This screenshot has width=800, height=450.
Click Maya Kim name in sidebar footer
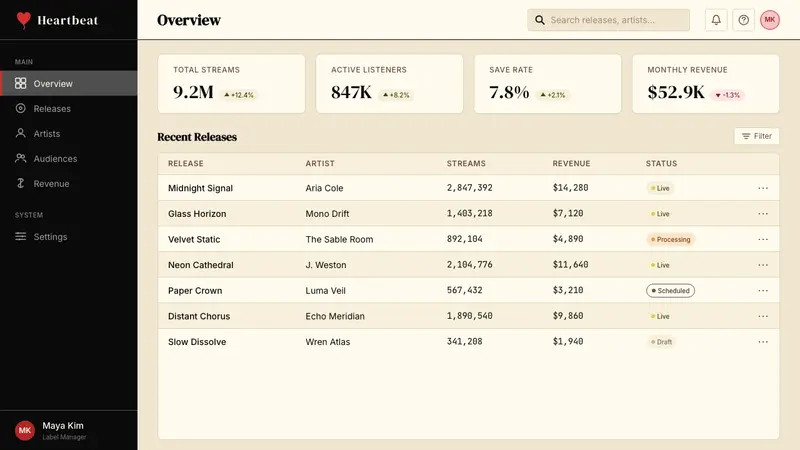[63, 425]
